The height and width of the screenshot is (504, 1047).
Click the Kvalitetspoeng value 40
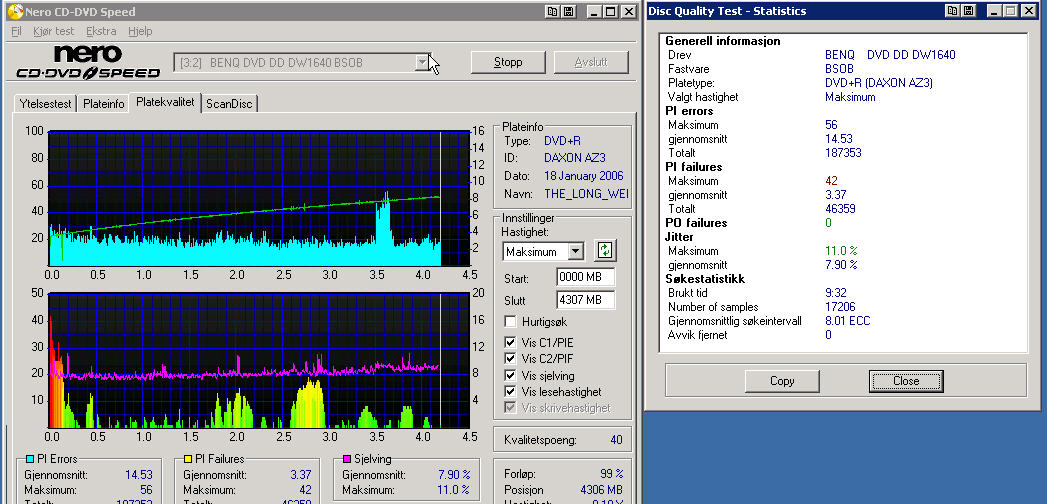616,440
